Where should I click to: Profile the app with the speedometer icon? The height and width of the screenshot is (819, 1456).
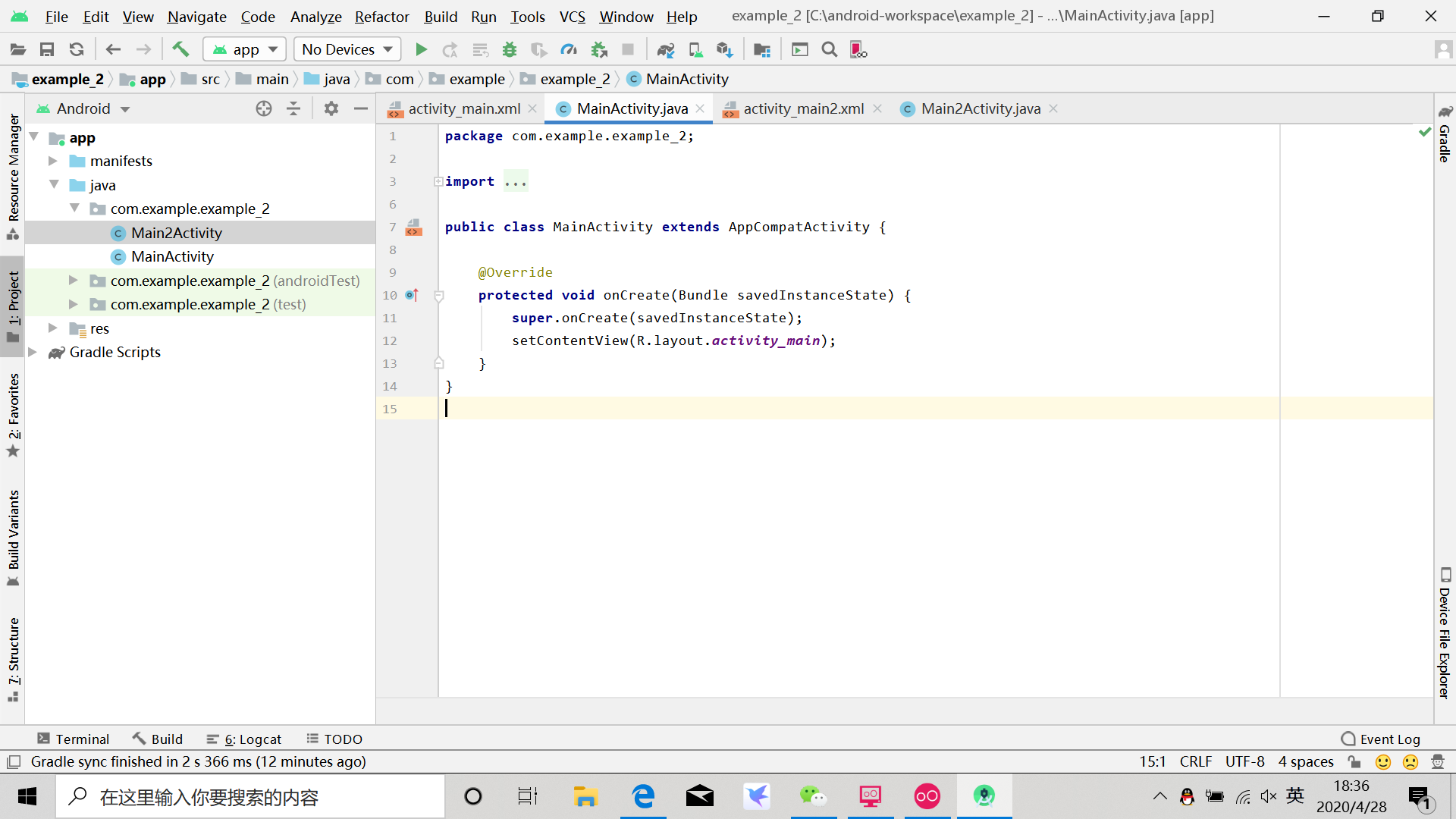pyautogui.click(x=569, y=49)
